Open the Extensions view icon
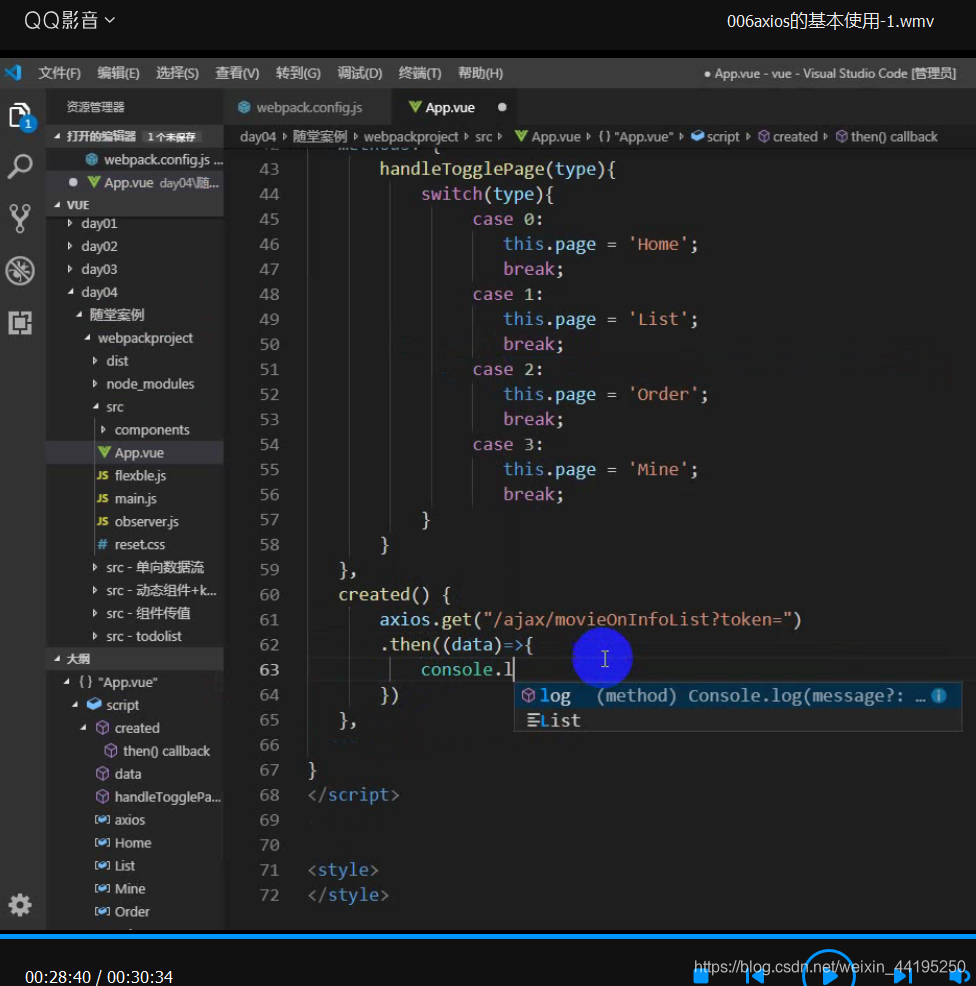 click(20, 323)
